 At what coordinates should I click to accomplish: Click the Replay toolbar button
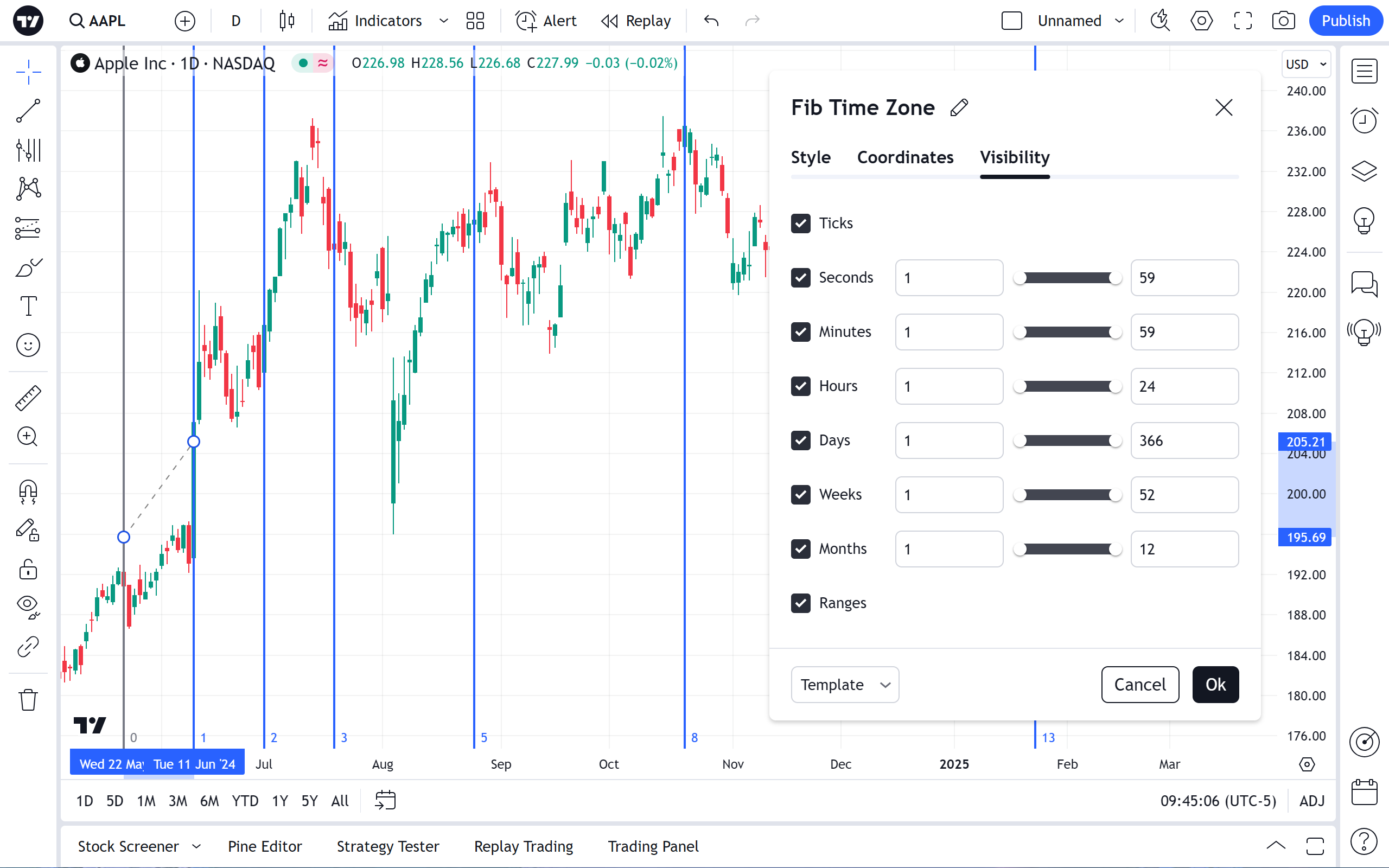point(636,21)
